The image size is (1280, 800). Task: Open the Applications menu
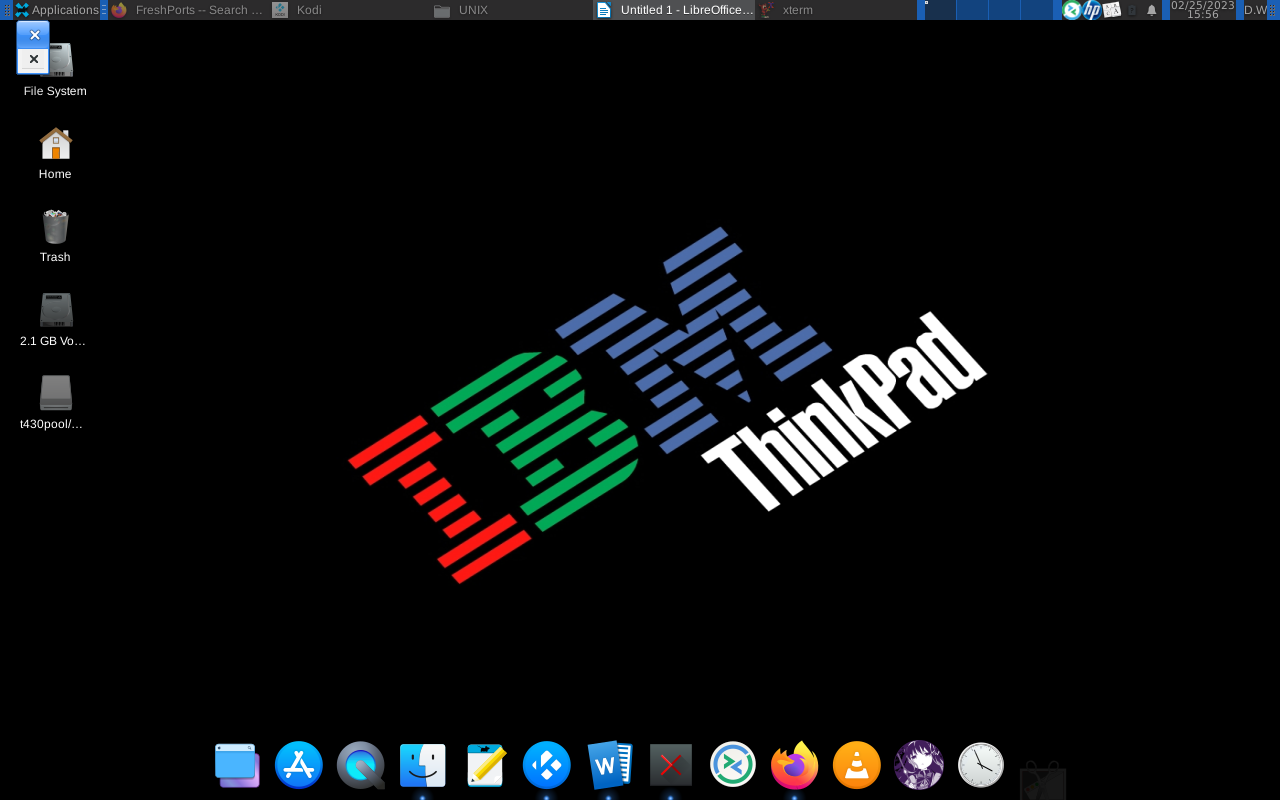pyautogui.click(x=56, y=10)
